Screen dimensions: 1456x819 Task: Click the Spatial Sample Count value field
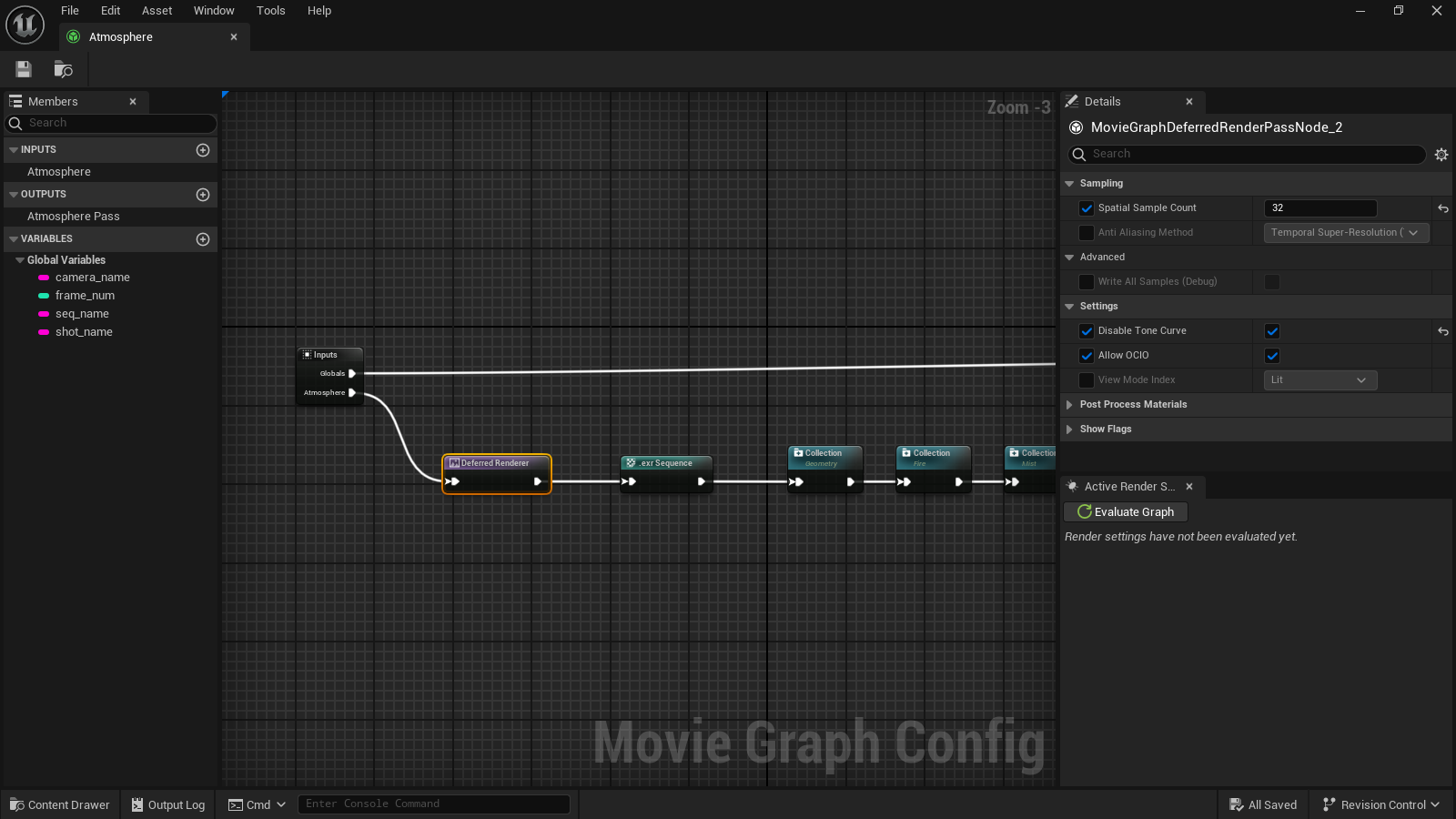tap(1320, 208)
